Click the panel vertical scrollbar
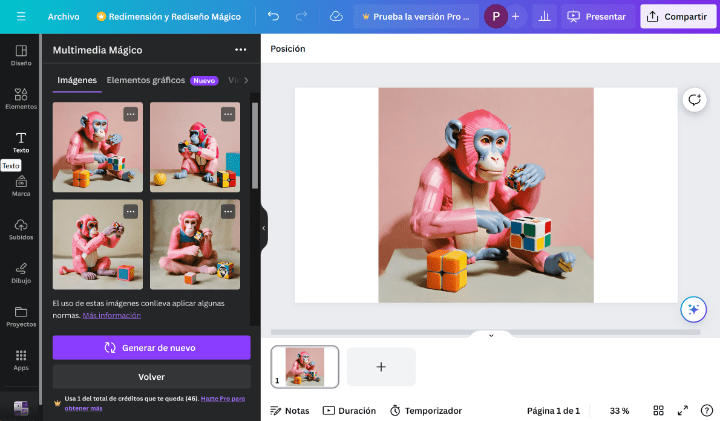This screenshot has height=421, width=720. pyautogui.click(x=255, y=146)
